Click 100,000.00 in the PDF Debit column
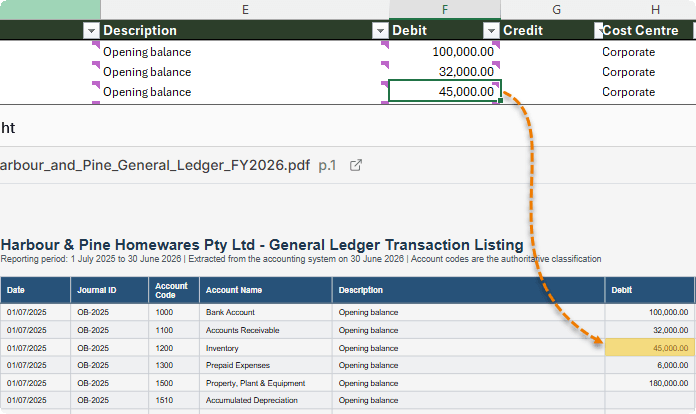The image size is (696, 414). [x=668, y=312]
